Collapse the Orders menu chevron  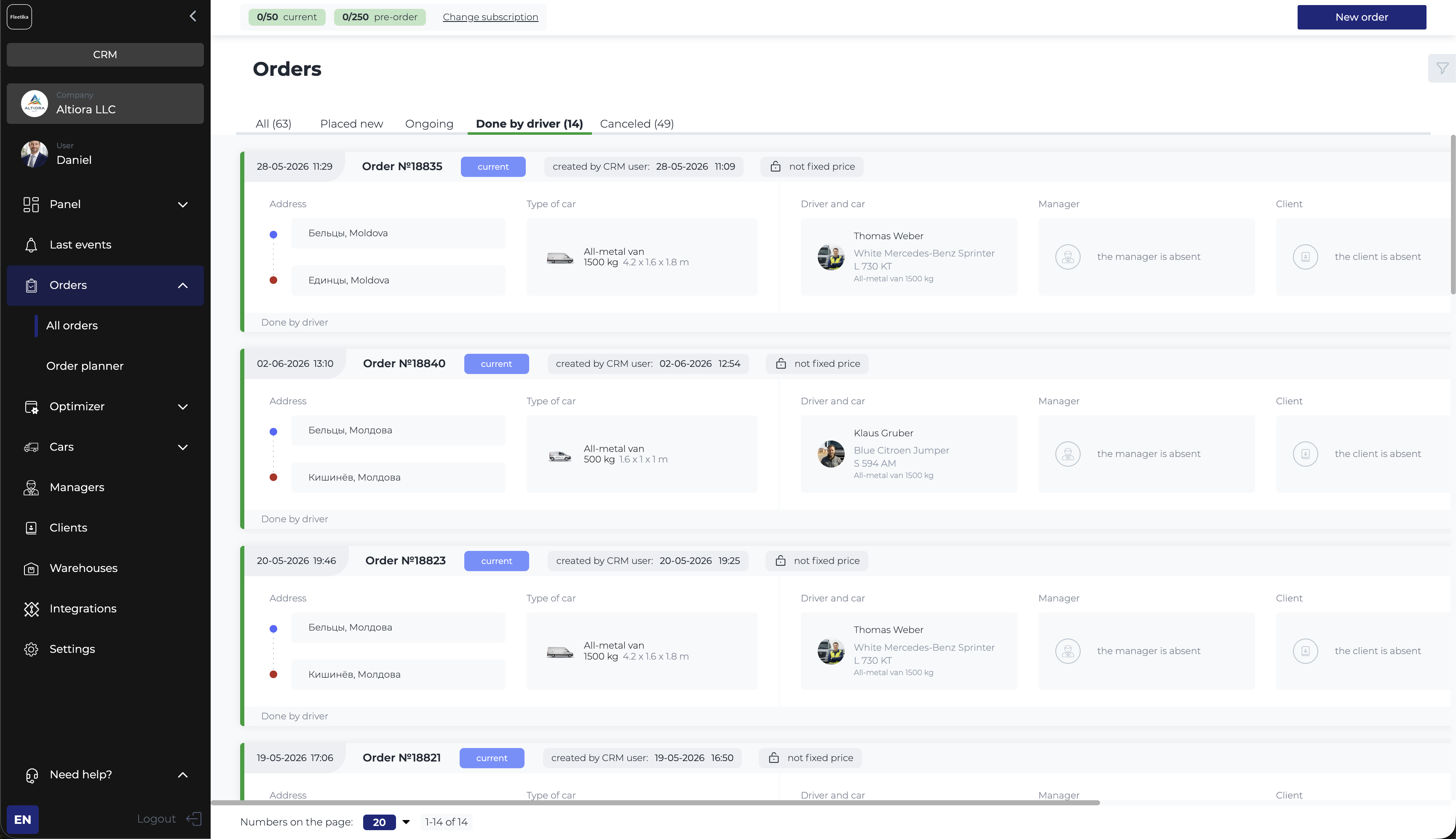click(x=183, y=285)
